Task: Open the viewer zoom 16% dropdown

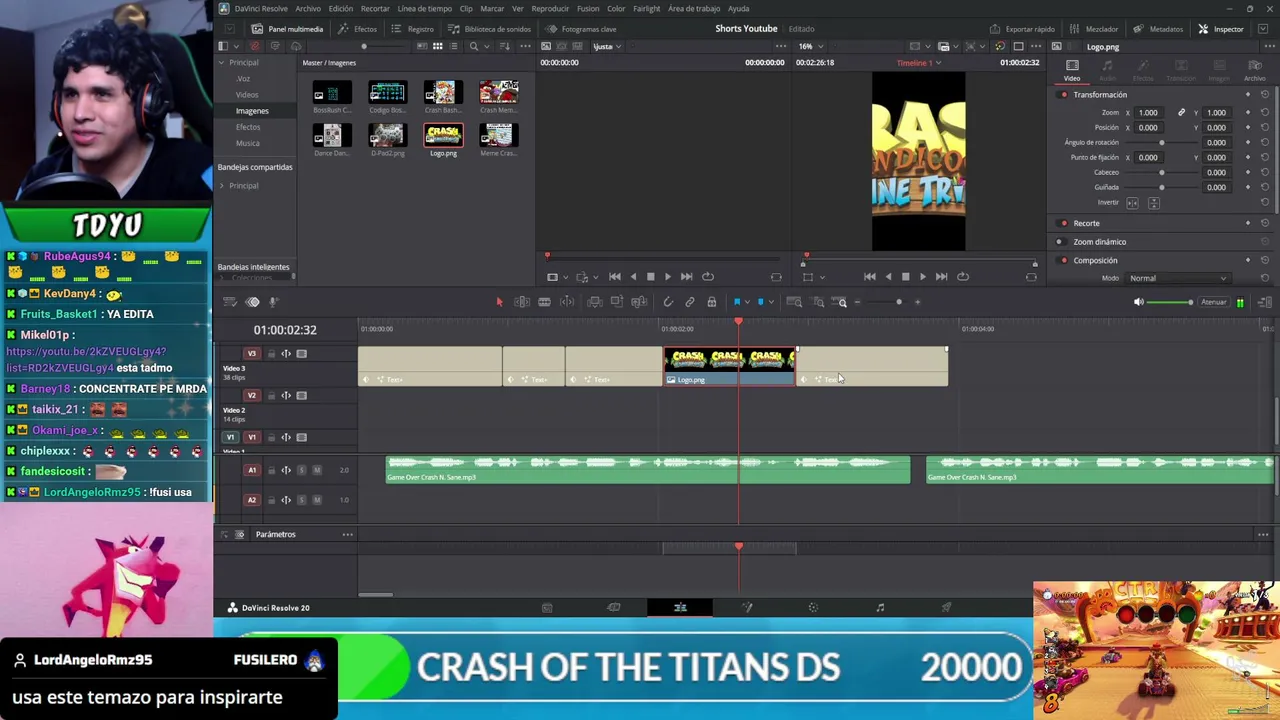Action: pos(810,46)
